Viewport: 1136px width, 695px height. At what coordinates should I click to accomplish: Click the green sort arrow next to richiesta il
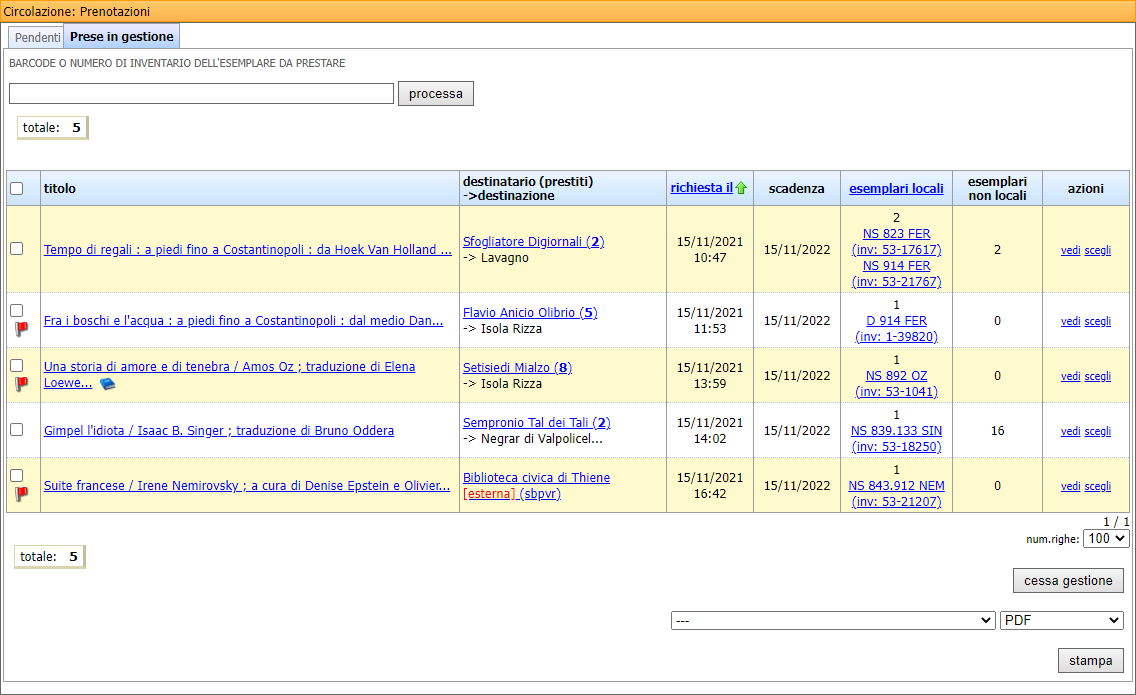click(x=741, y=188)
